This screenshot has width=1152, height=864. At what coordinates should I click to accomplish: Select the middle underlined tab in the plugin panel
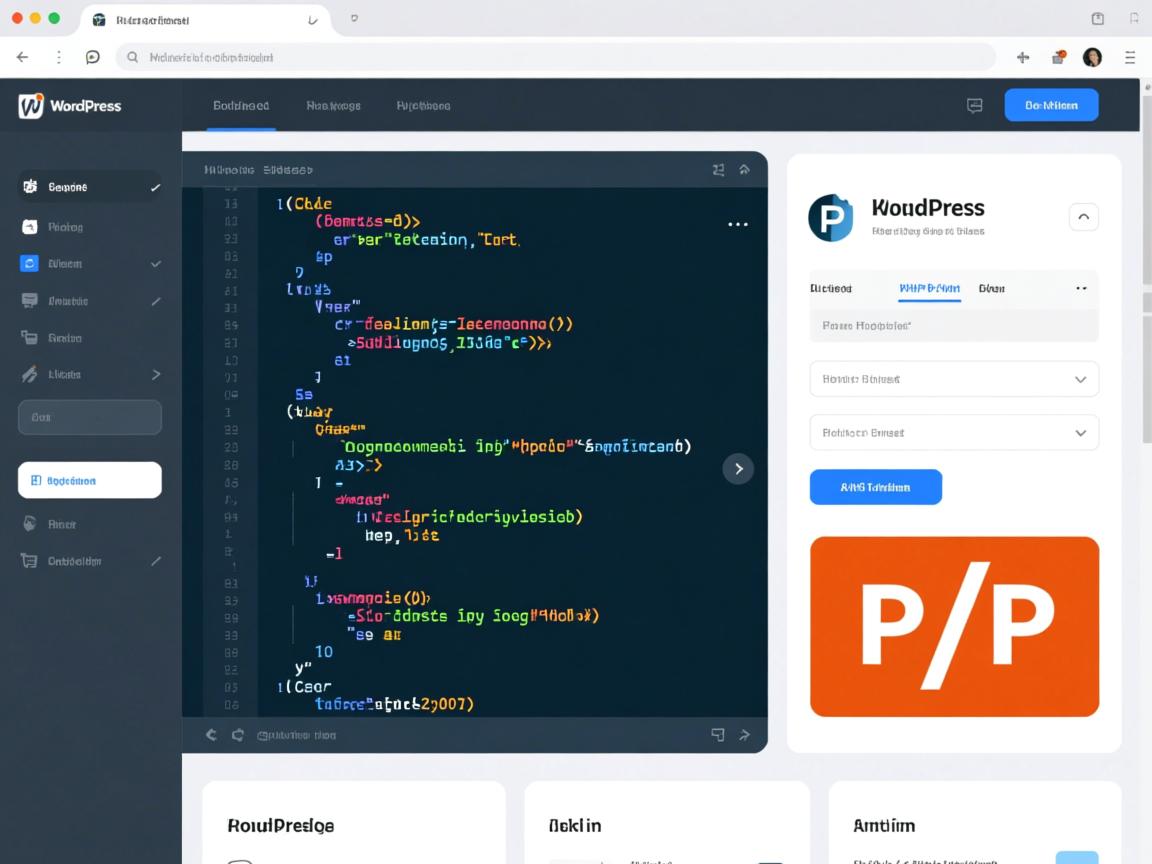click(x=928, y=288)
